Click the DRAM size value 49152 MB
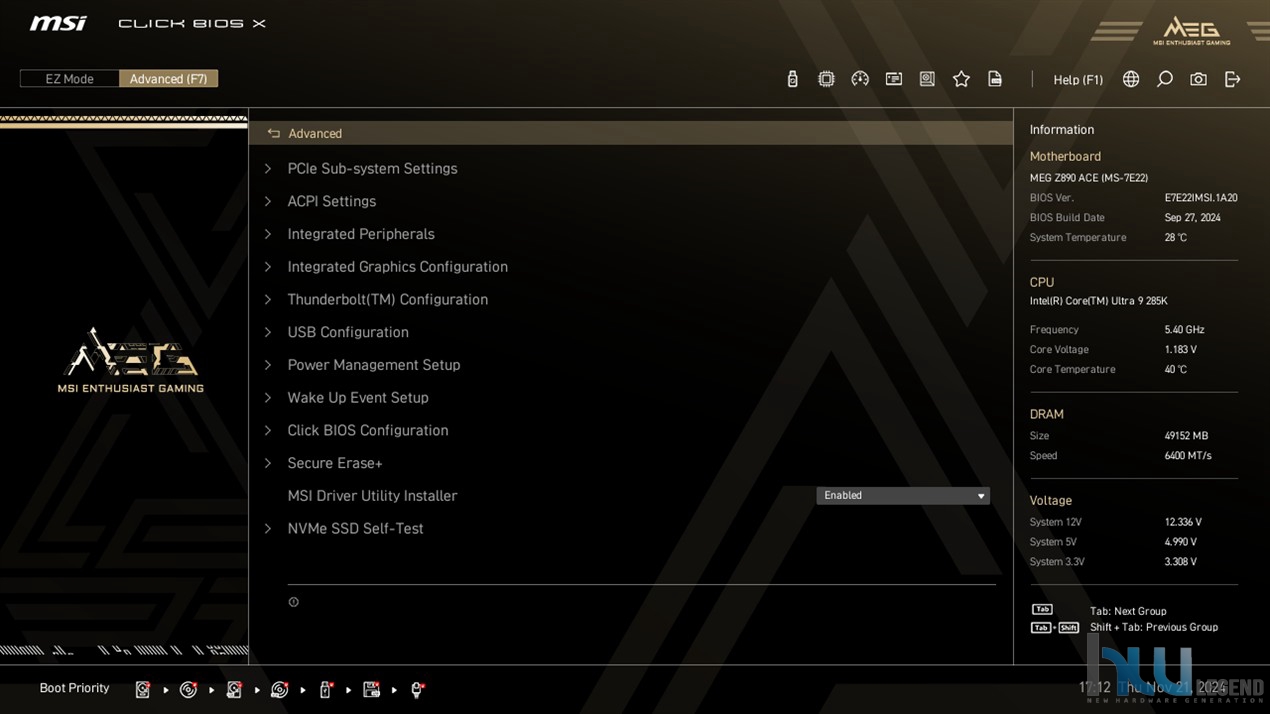 (1186, 436)
